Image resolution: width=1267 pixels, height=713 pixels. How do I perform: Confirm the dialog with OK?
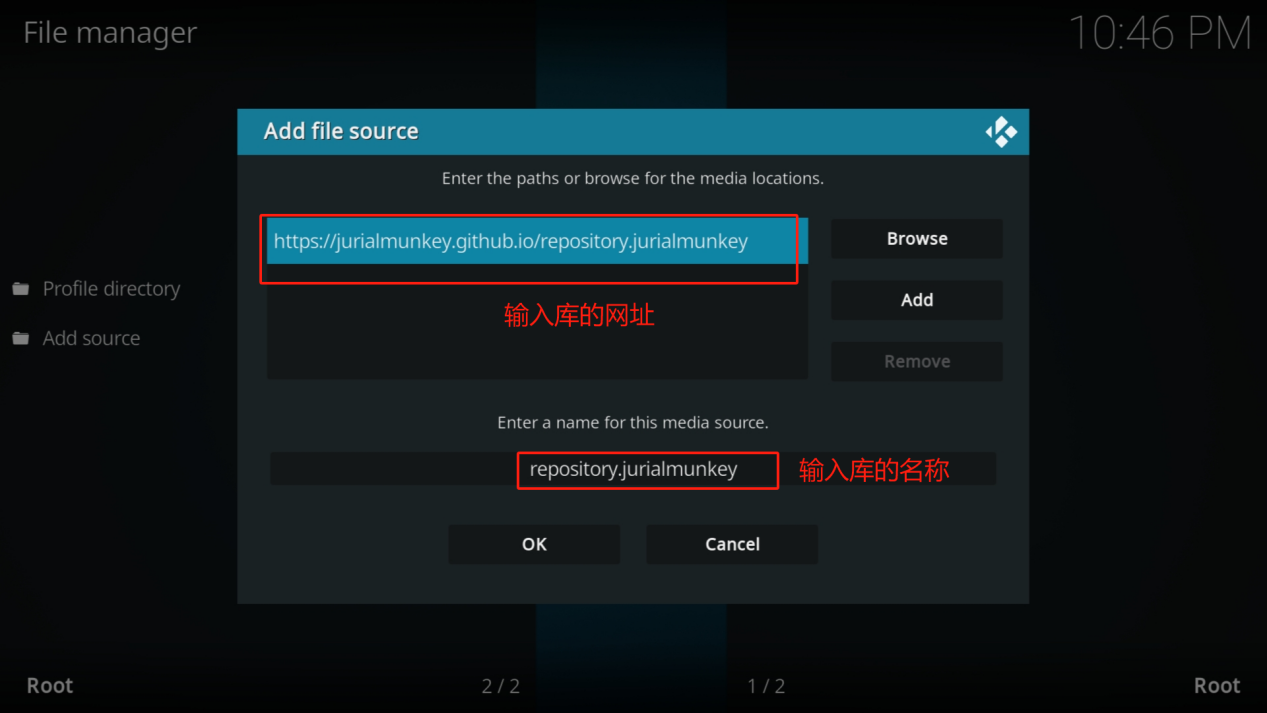pyautogui.click(x=534, y=544)
